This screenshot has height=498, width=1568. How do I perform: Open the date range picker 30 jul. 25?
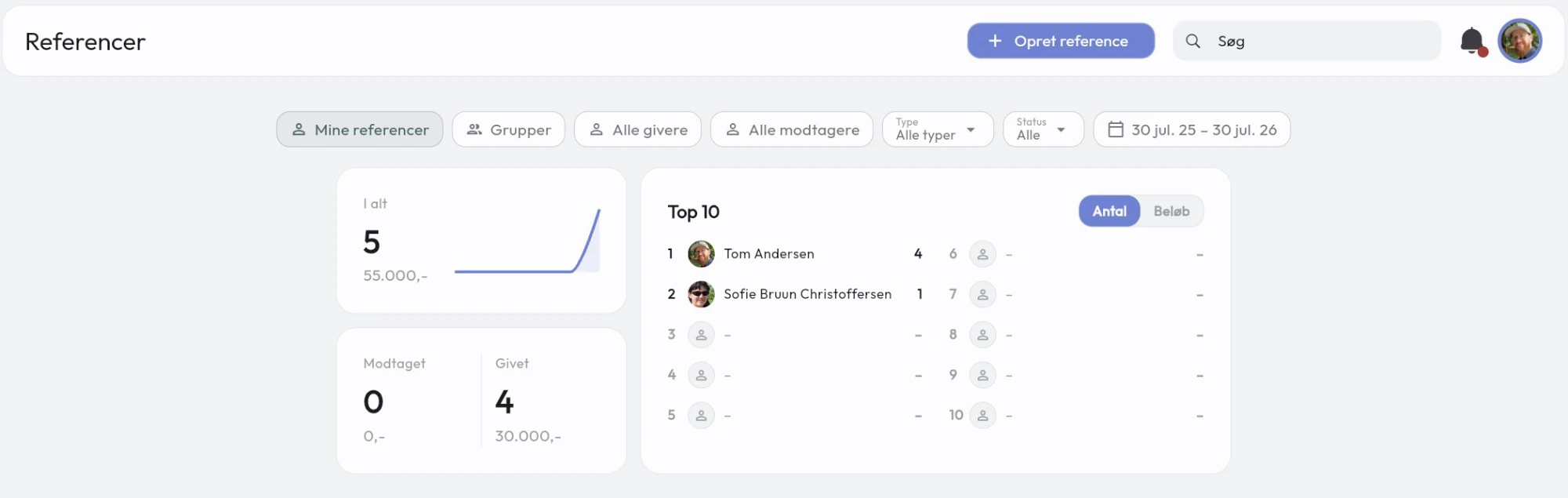tap(1192, 129)
